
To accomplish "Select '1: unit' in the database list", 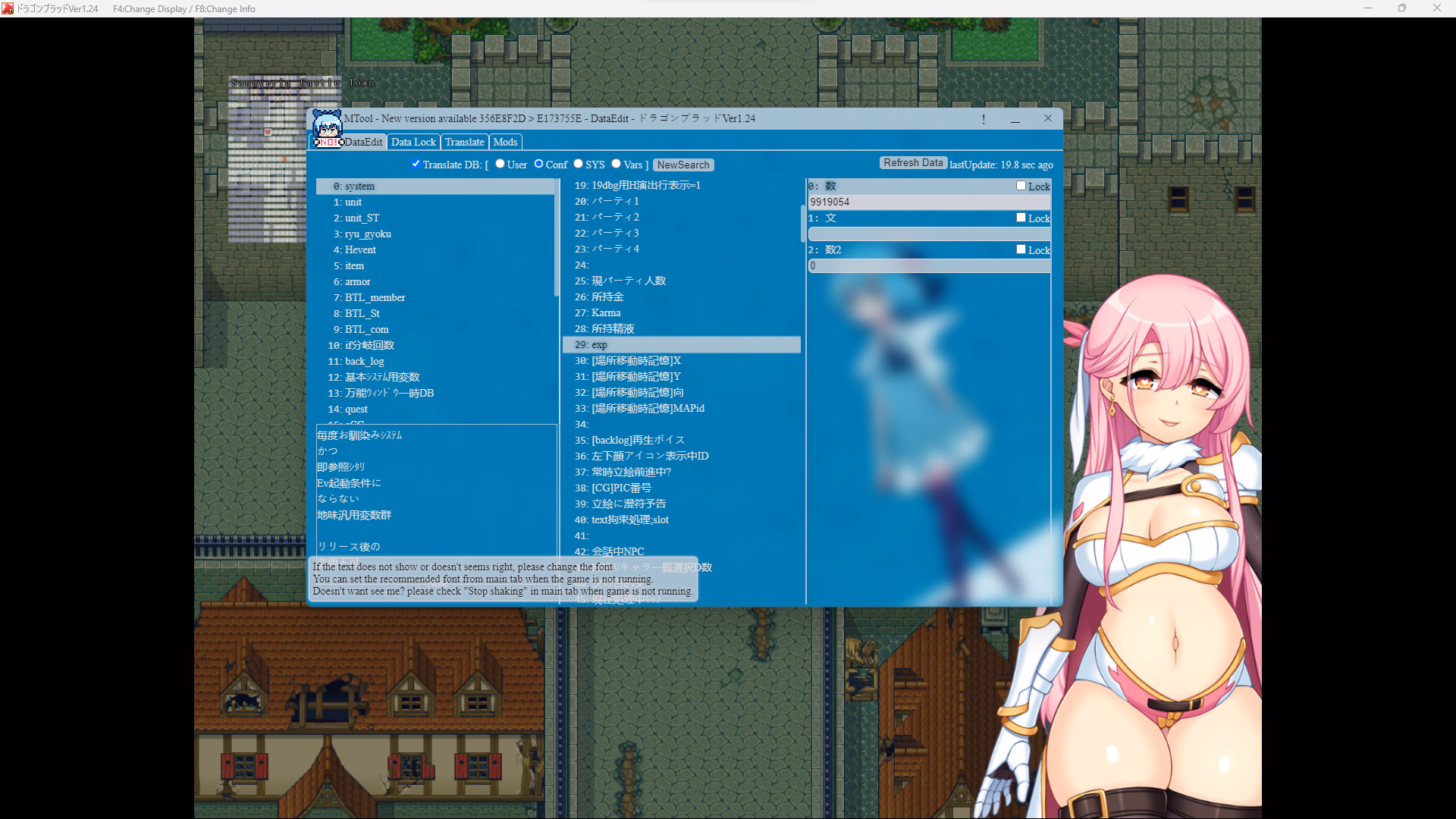I will (435, 202).
